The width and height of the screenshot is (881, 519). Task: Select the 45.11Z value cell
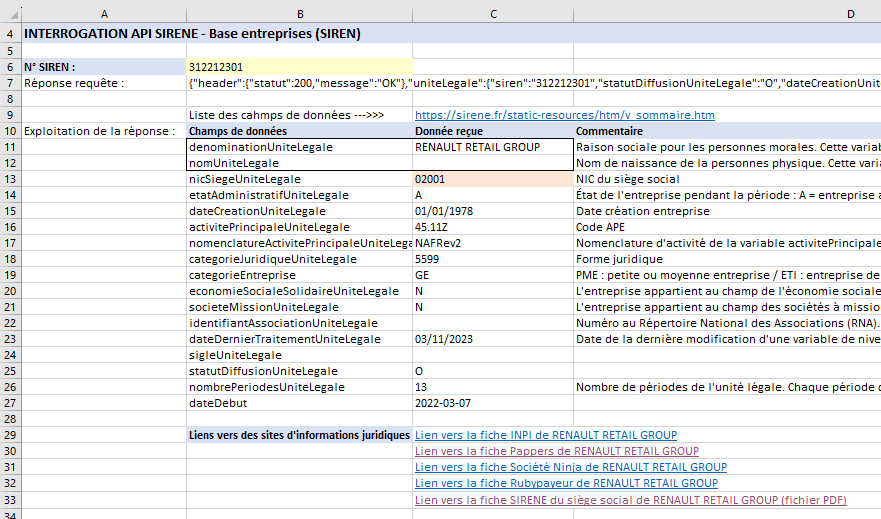(x=493, y=227)
